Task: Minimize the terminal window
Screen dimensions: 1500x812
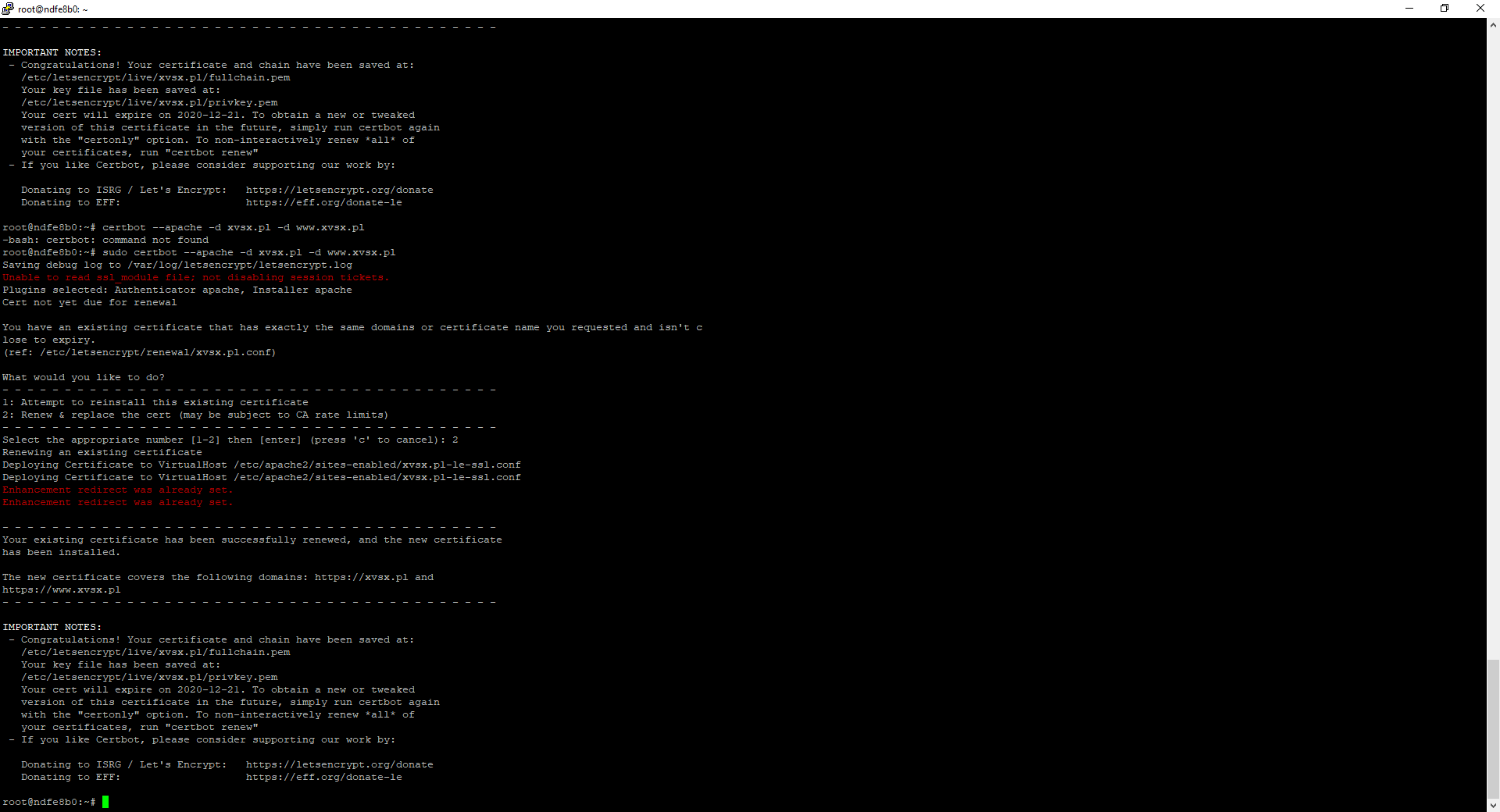Action: coord(1409,9)
